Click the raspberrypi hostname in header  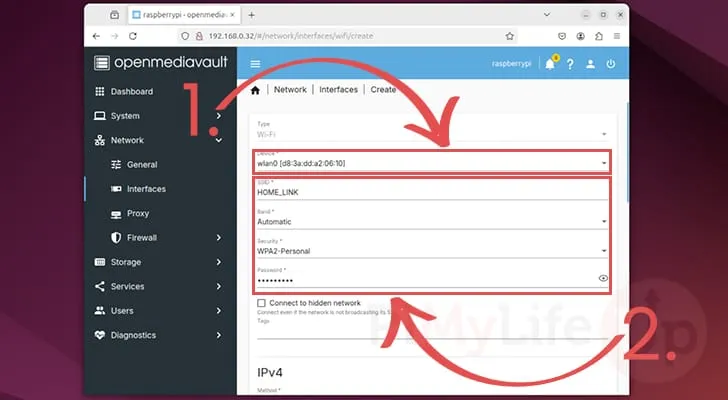click(x=512, y=64)
